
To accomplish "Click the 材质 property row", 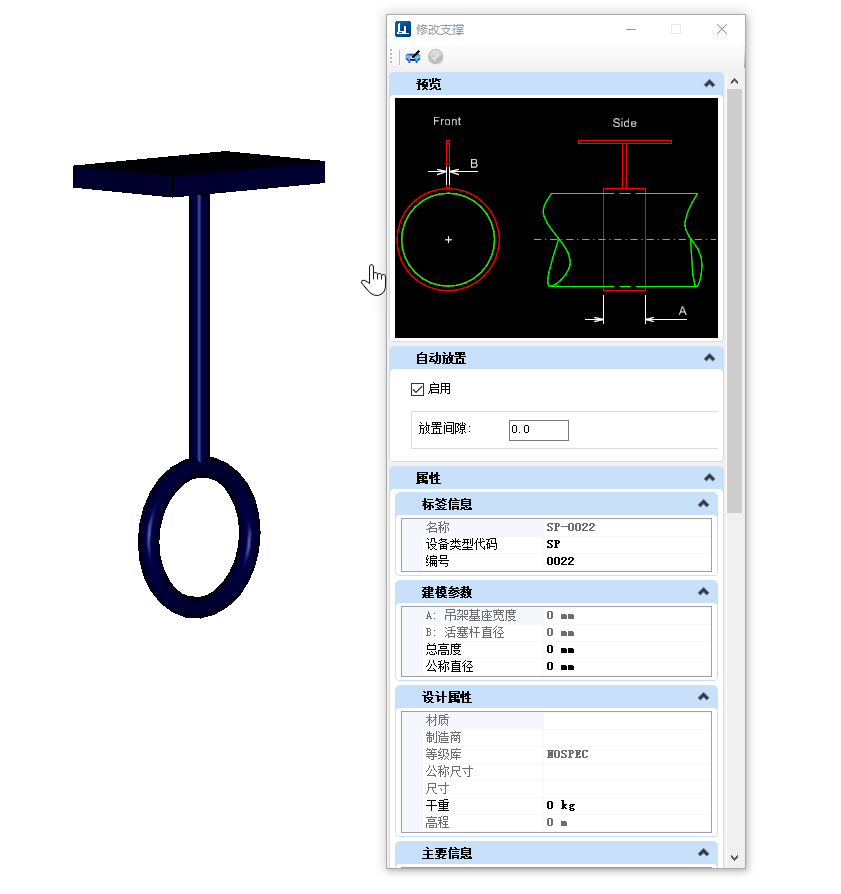I will coord(556,721).
